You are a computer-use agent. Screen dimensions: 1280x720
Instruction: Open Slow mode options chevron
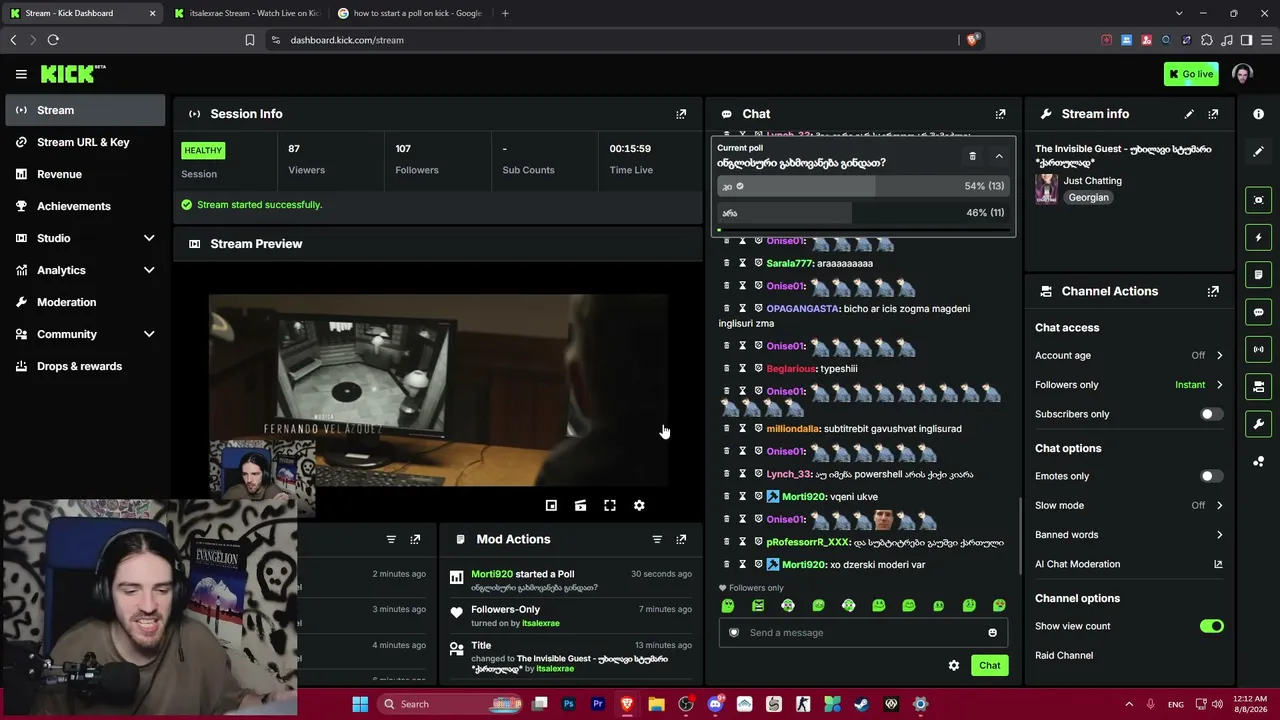tap(1219, 505)
